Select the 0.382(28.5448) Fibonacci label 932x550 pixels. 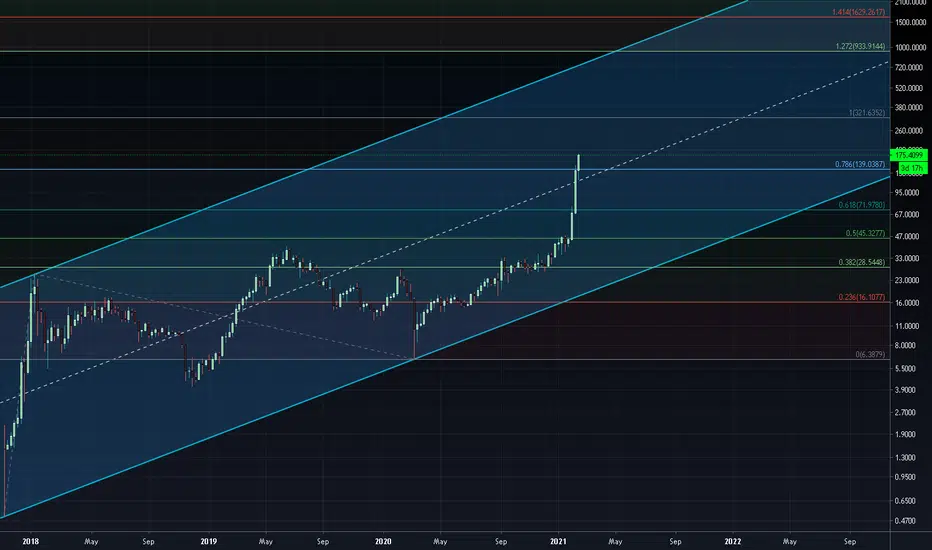(x=862, y=262)
